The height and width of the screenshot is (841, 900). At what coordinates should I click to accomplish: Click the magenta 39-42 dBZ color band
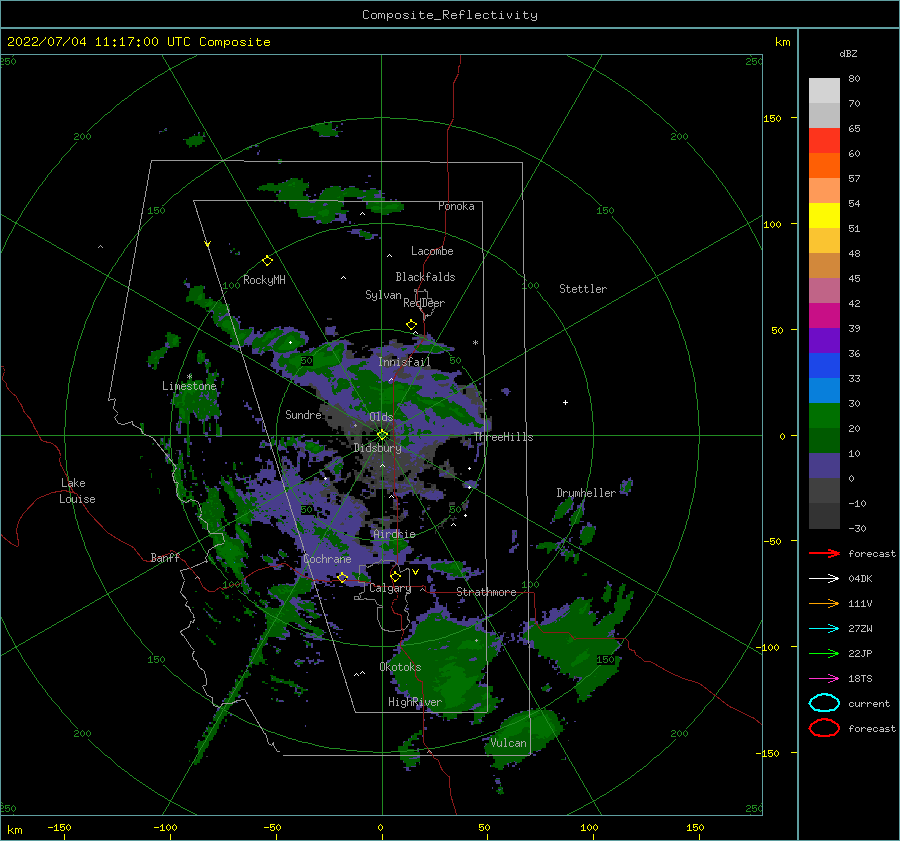coord(824,316)
